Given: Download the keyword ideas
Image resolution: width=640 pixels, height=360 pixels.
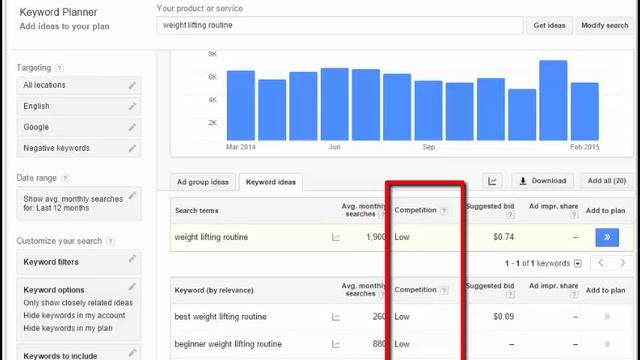Looking at the screenshot, I should click(x=542, y=181).
